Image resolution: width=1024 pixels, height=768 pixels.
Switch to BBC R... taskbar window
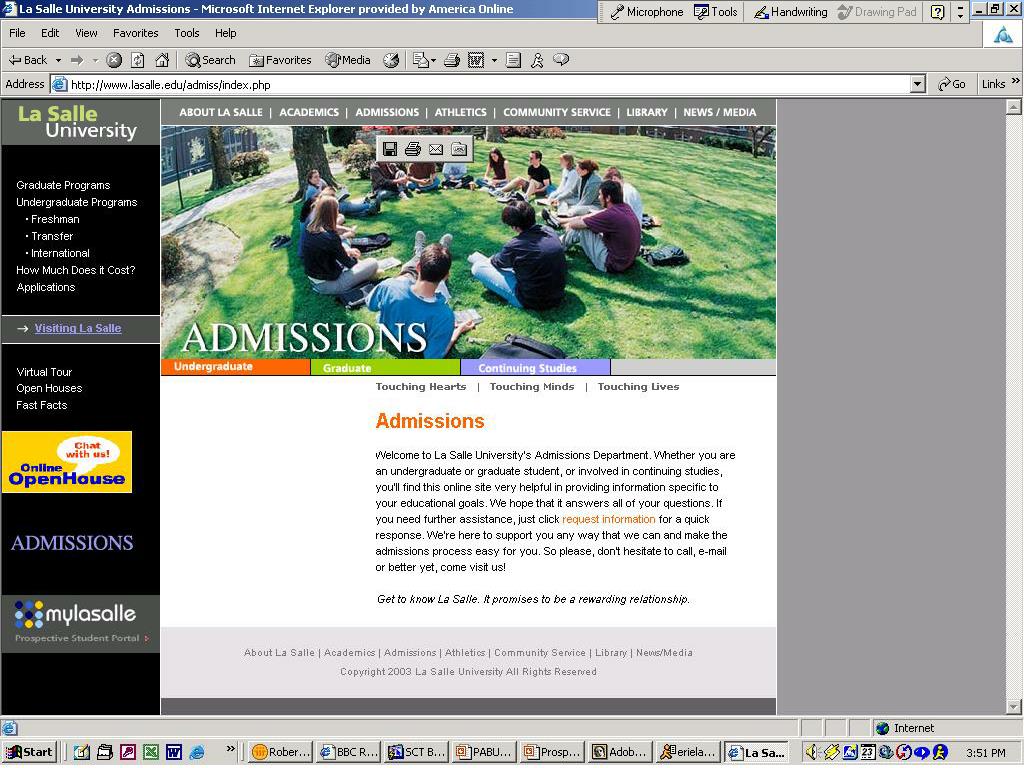[347, 752]
